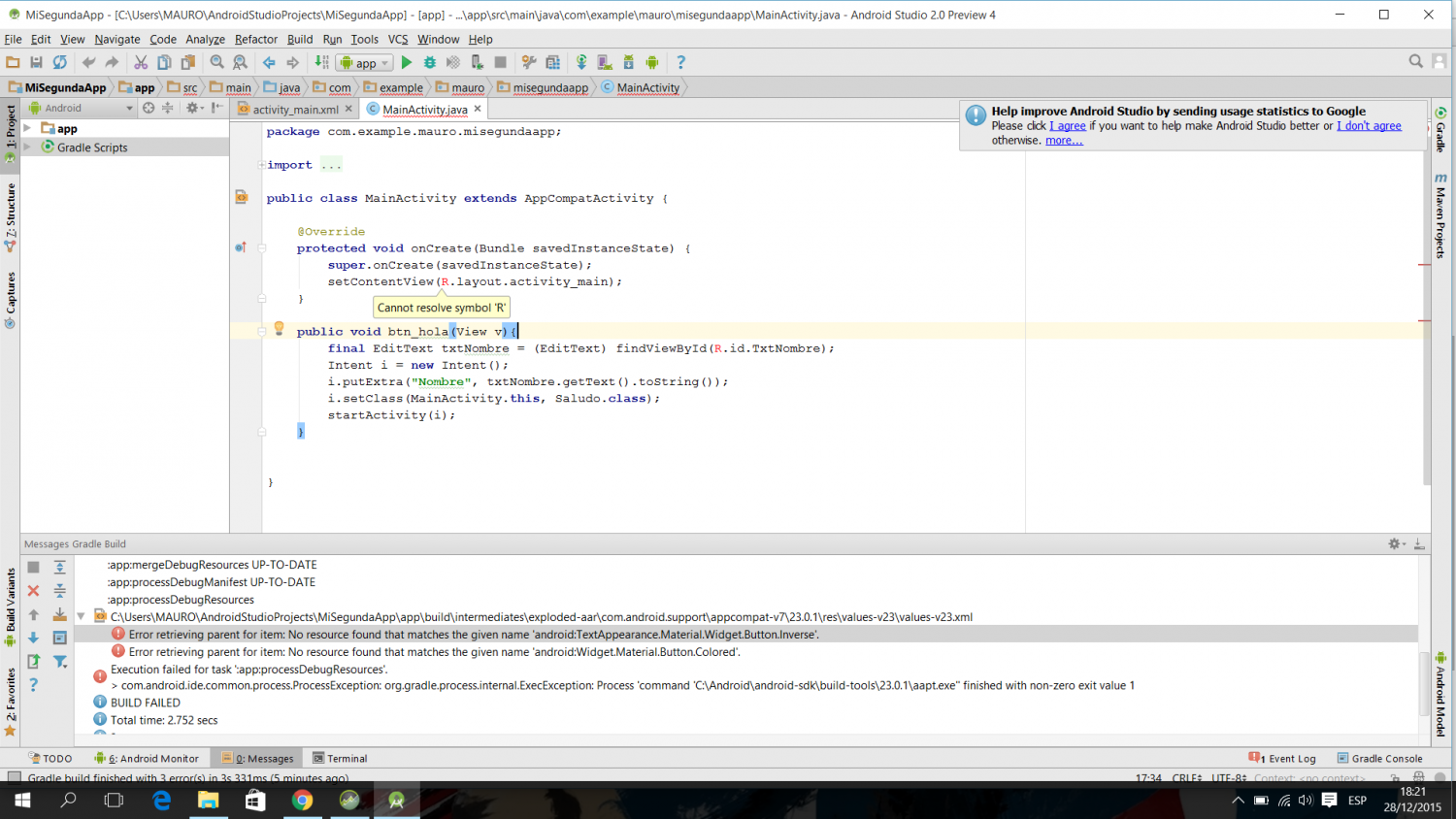Expand the app module tree node
Viewport: 1456px width, 819px height.
[x=28, y=128]
